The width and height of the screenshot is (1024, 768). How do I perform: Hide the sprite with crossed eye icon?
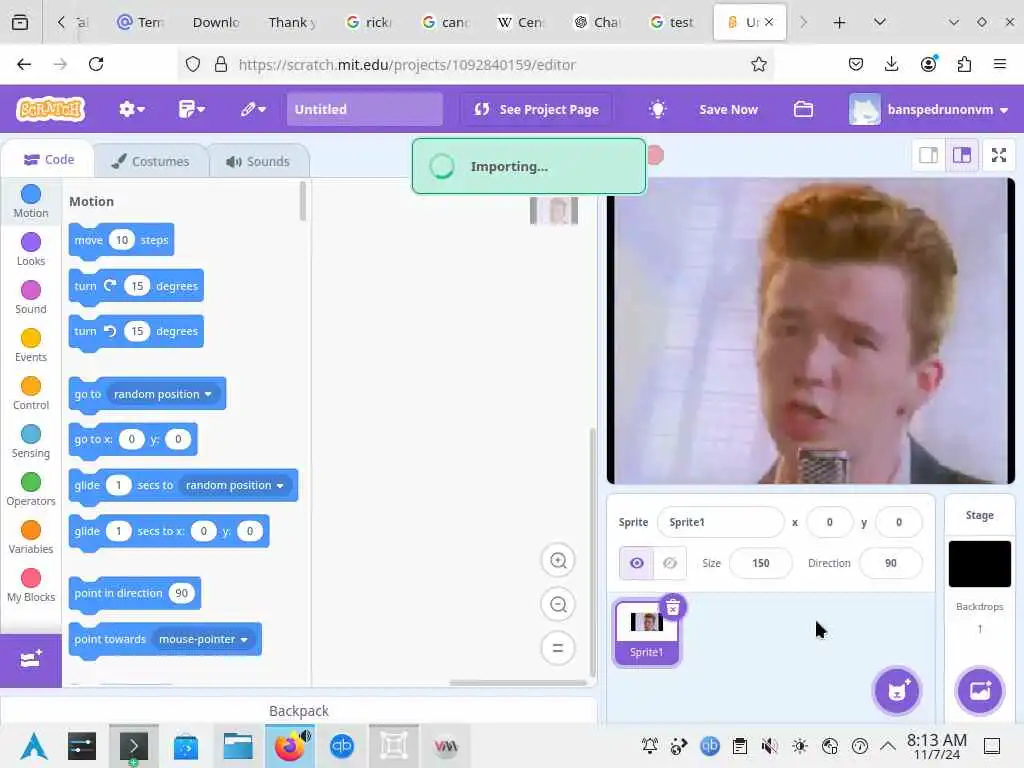pos(669,563)
